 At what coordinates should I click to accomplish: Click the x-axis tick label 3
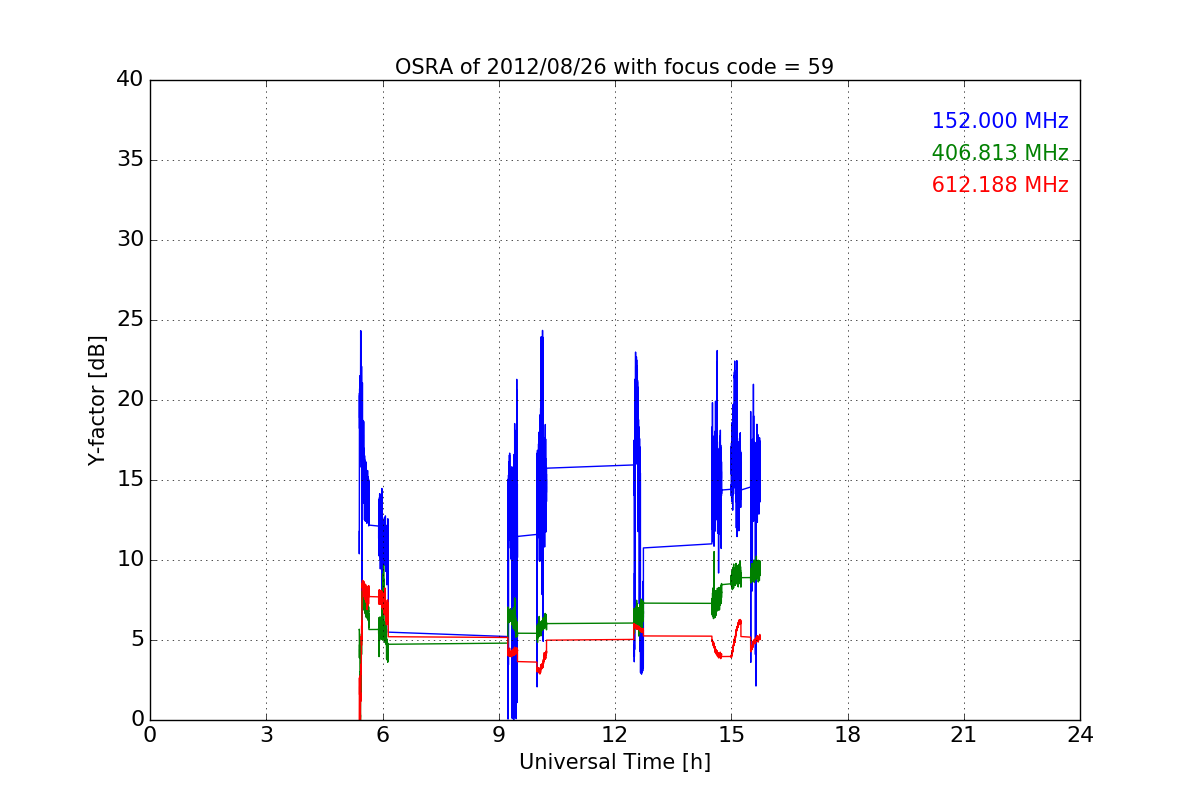point(266,735)
